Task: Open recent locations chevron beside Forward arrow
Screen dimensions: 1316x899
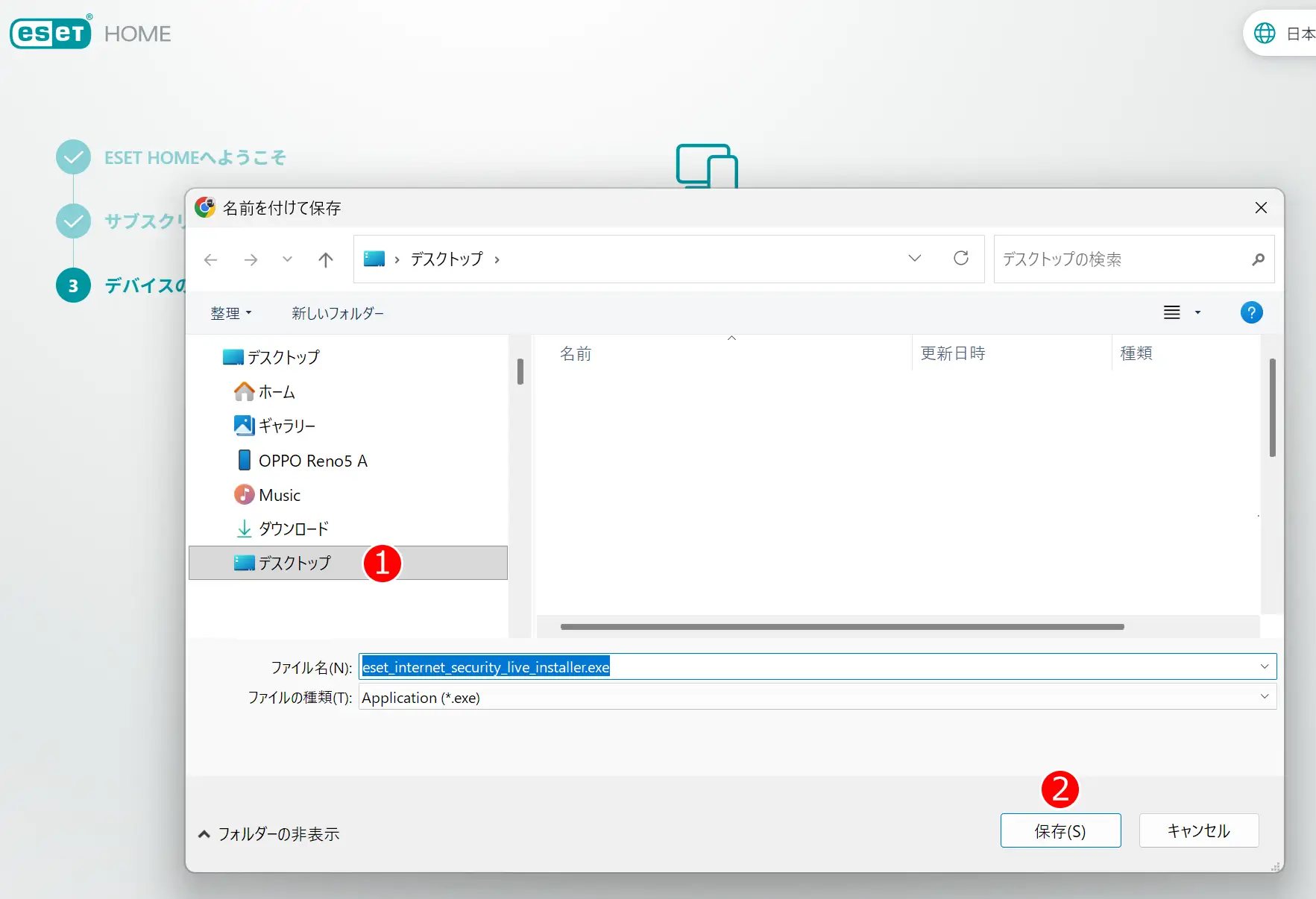Action: (287, 259)
